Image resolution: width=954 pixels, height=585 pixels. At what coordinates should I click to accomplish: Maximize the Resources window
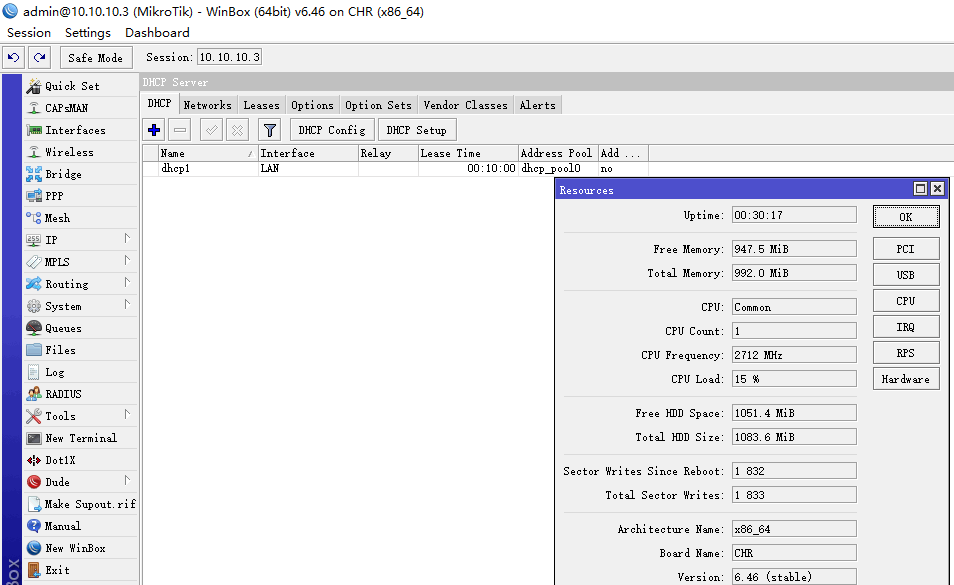click(x=921, y=189)
